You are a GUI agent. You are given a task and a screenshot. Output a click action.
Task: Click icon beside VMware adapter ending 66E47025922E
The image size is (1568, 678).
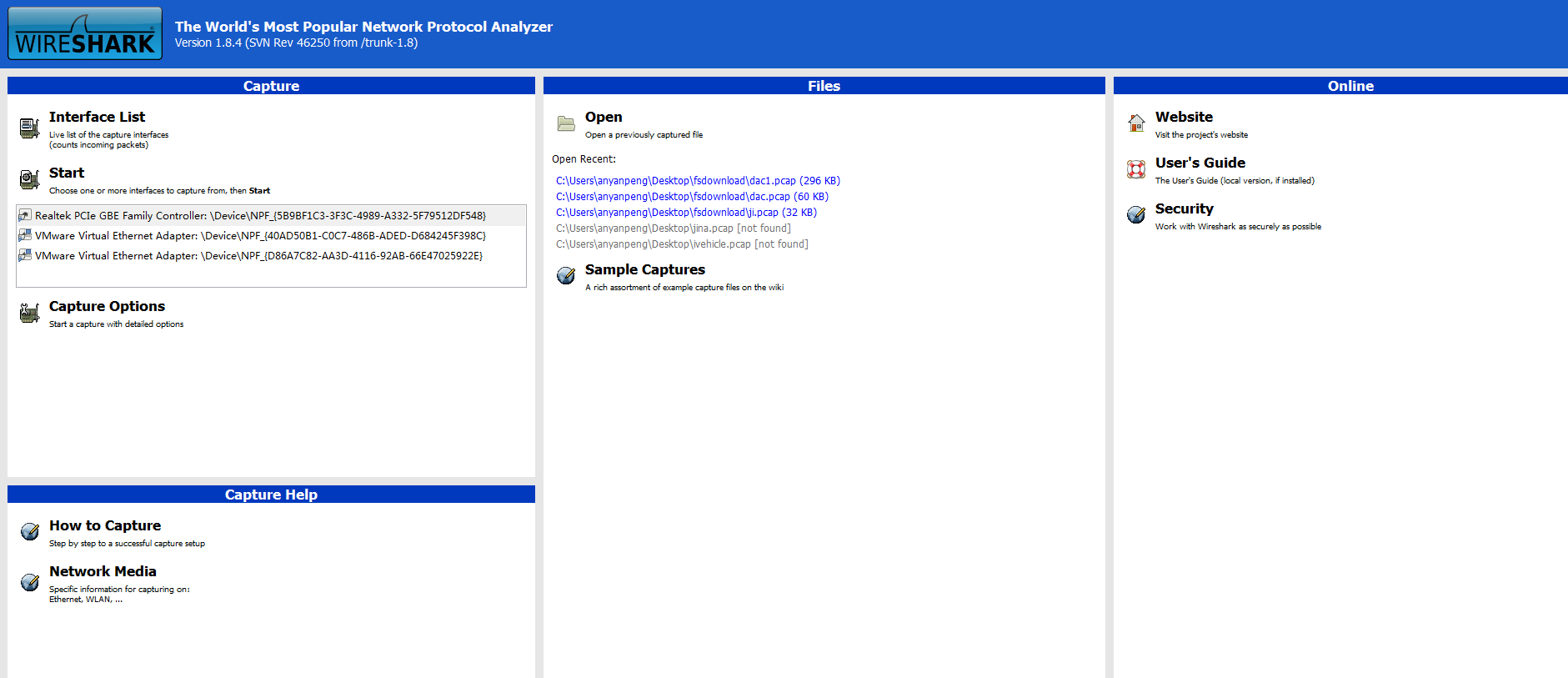[25, 255]
